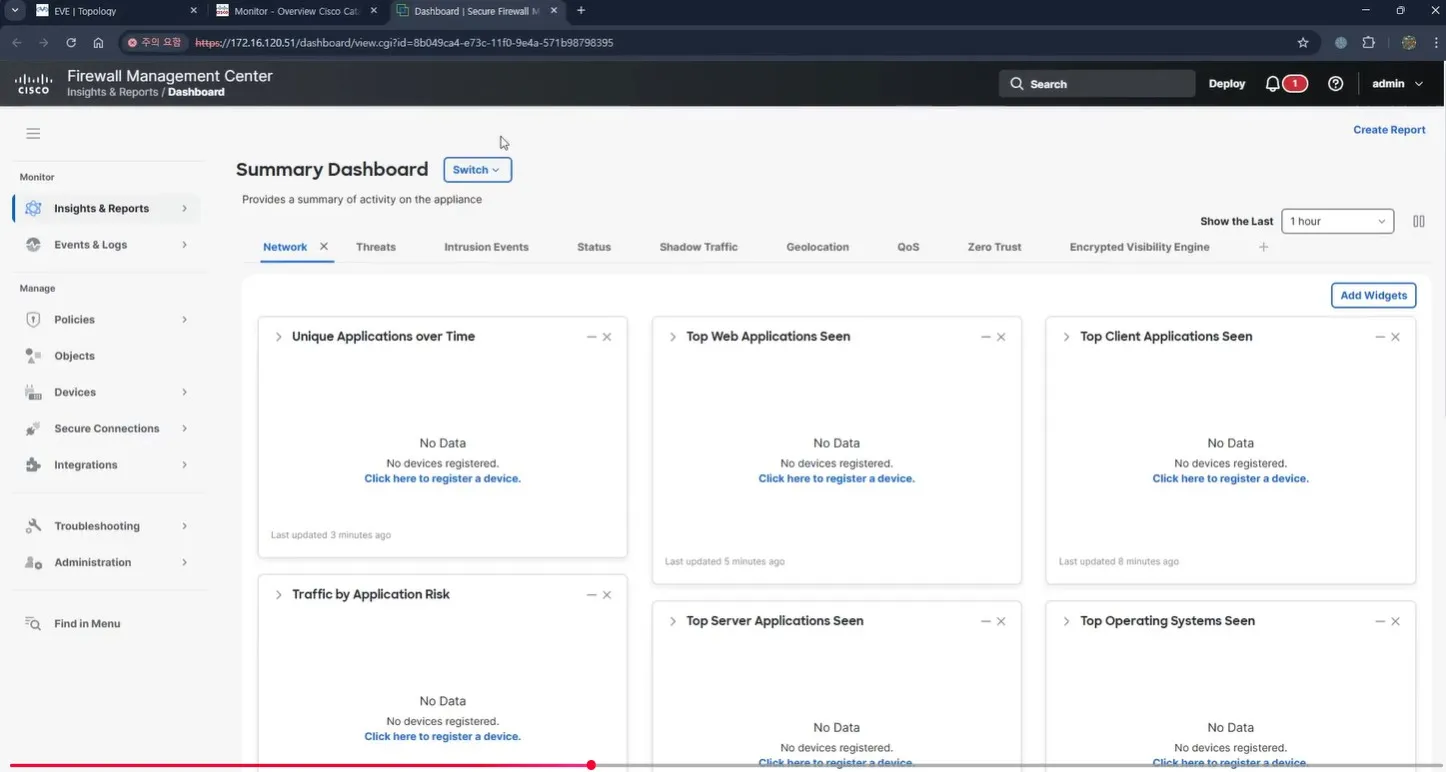The image size is (1446, 772).
Task: Register a device from Top Client Applications widget
Action: [1230, 479]
